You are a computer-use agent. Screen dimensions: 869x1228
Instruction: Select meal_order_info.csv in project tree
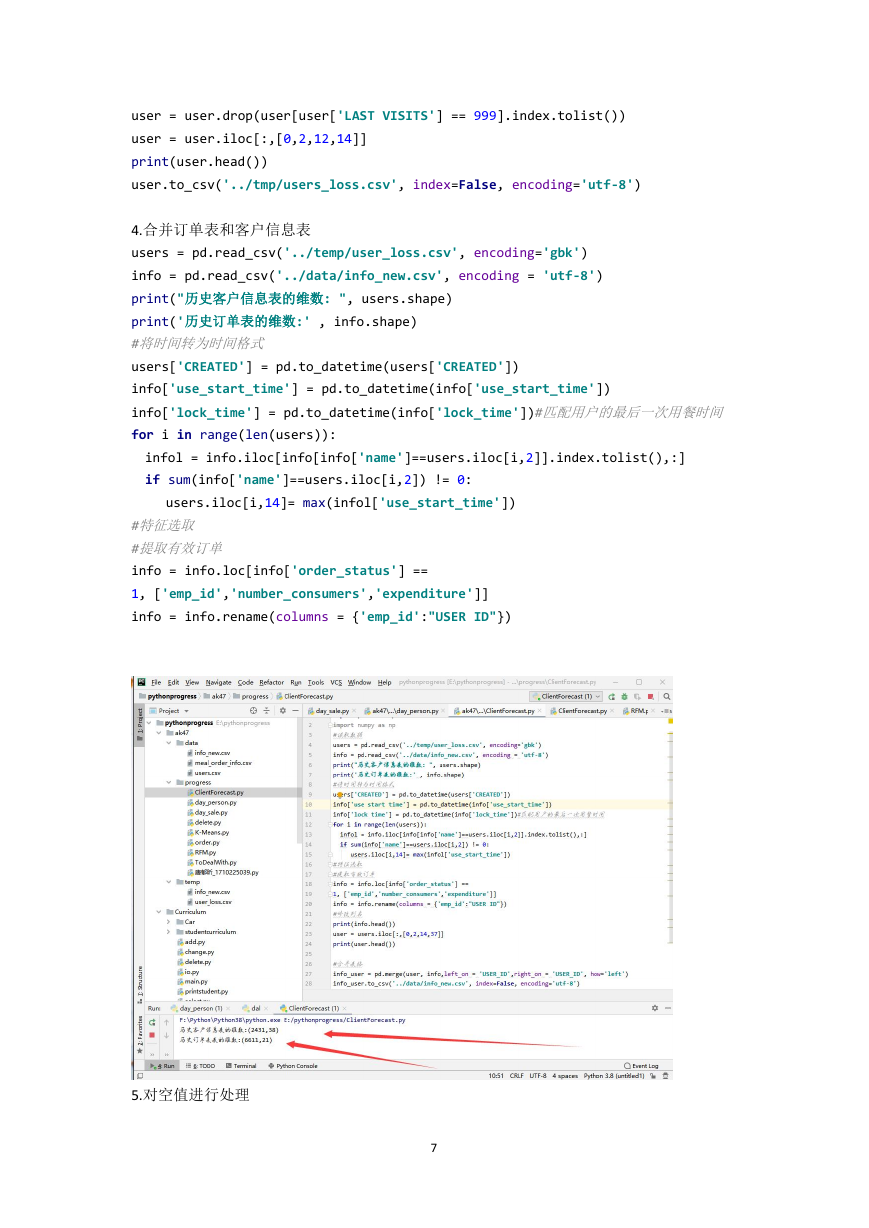[218, 763]
